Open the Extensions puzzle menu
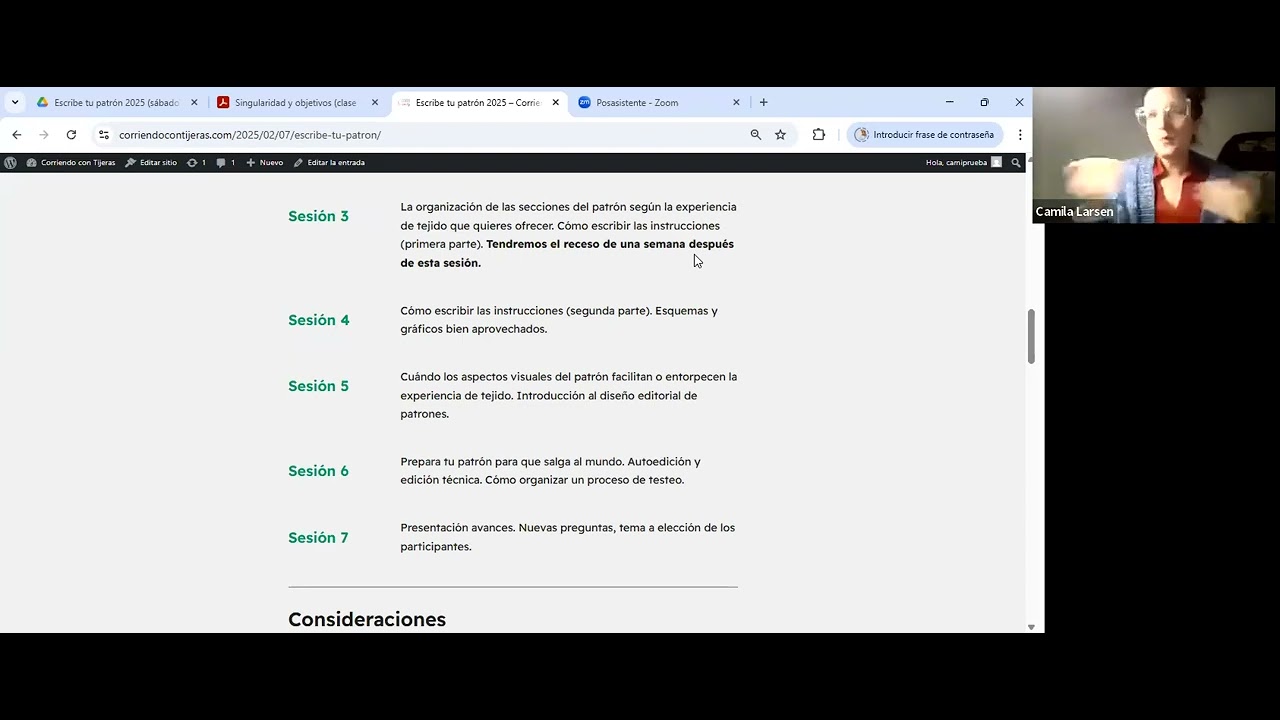 [x=819, y=134]
